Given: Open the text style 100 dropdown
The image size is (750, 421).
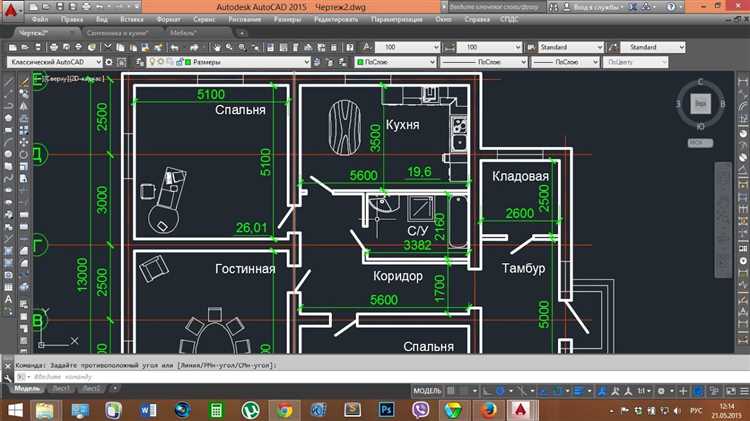Looking at the screenshot, I should tap(408, 47).
